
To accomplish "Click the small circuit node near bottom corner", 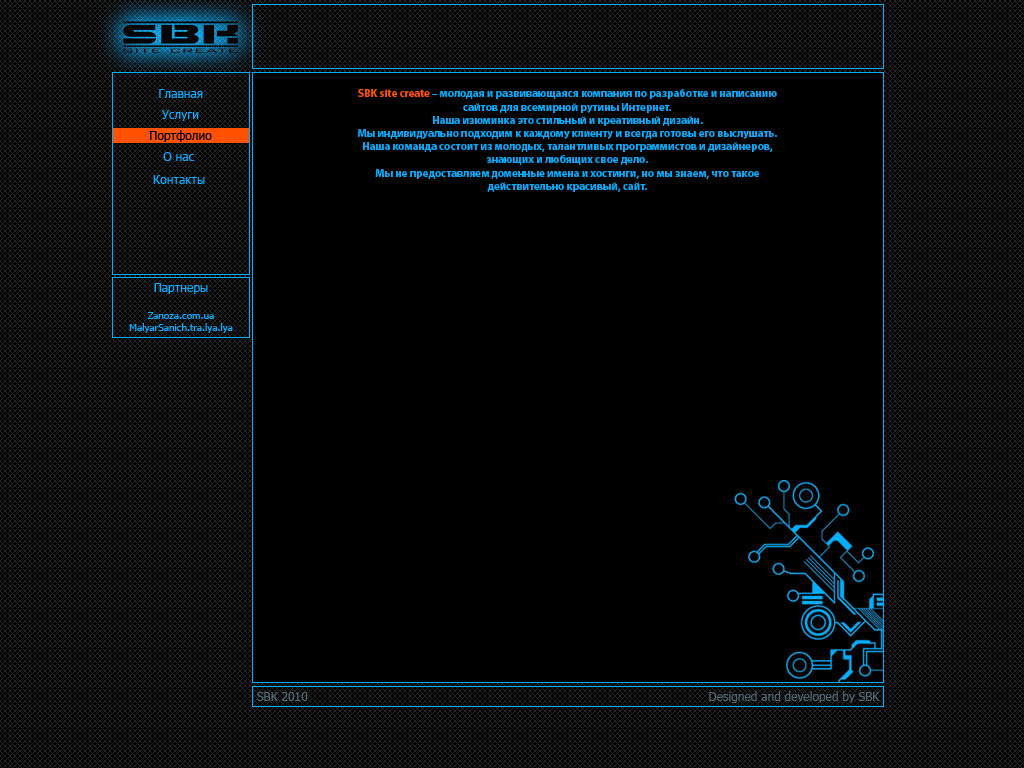I will 797,662.
